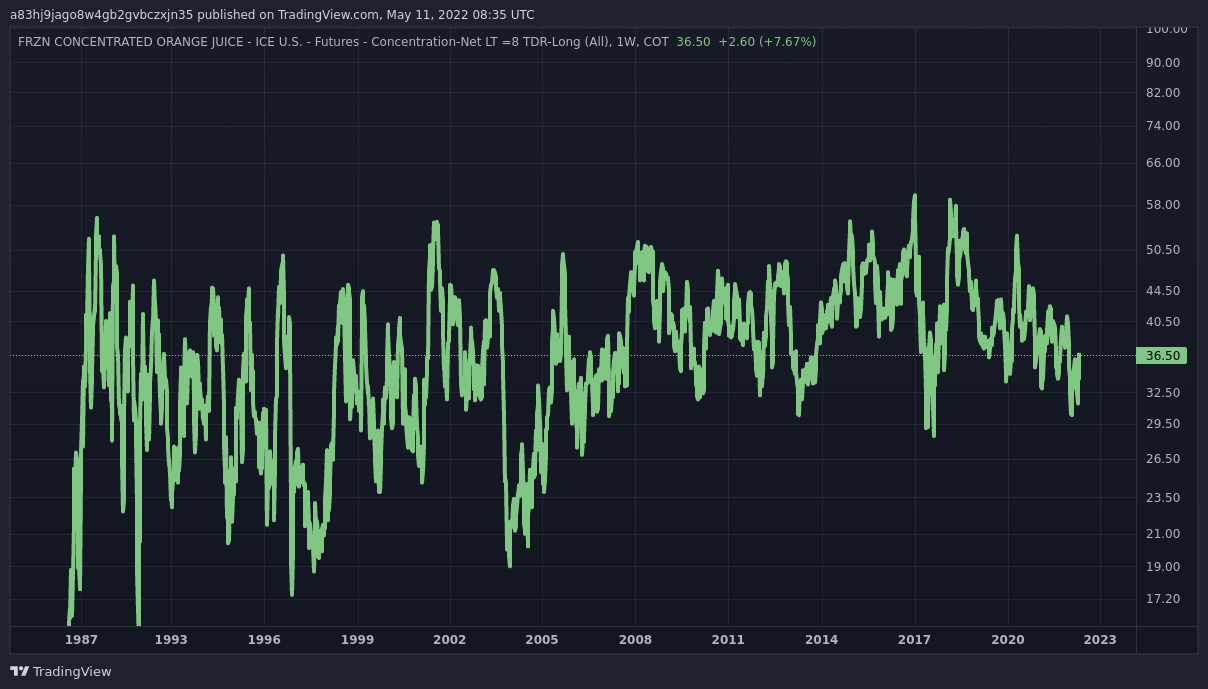
Task: Click the 90.00 price scale label
Action: (x=1163, y=63)
